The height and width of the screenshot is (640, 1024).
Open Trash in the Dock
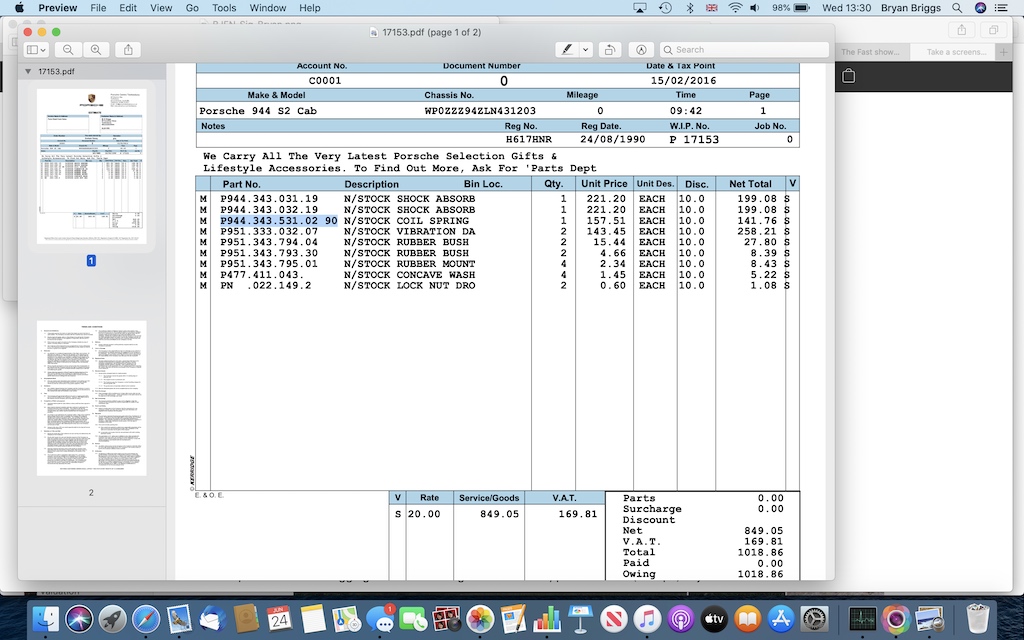pos(978,618)
